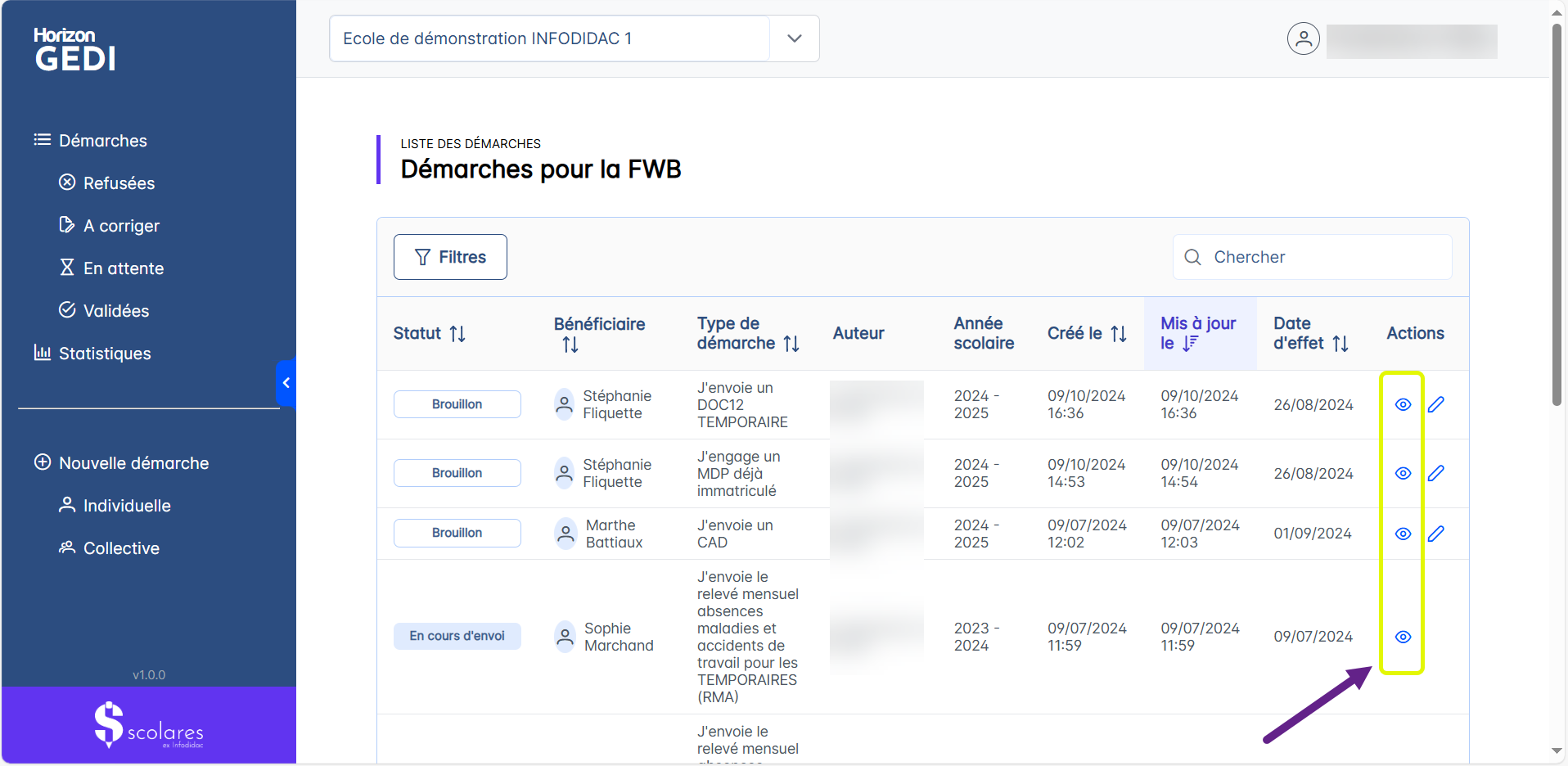Click the J'envoie un CAD cell
This screenshot has width=1568, height=766.
(x=735, y=534)
